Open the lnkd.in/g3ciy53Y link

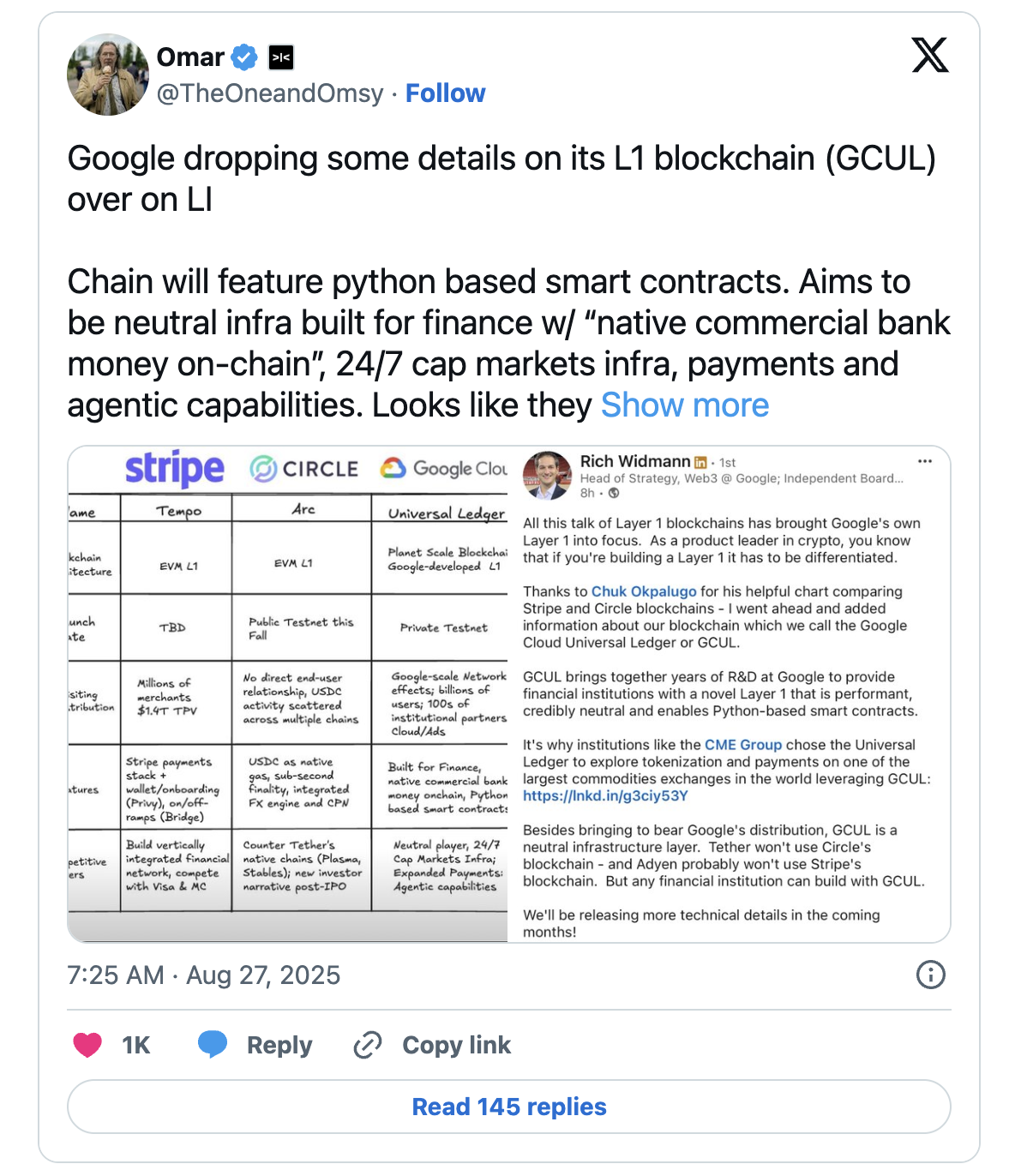pos(605,796)
